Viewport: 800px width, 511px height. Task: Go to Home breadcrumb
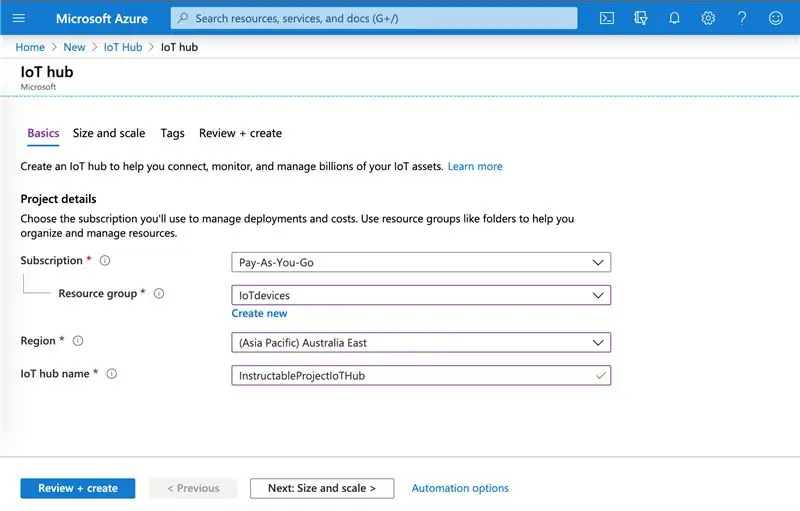coord(30,47)
